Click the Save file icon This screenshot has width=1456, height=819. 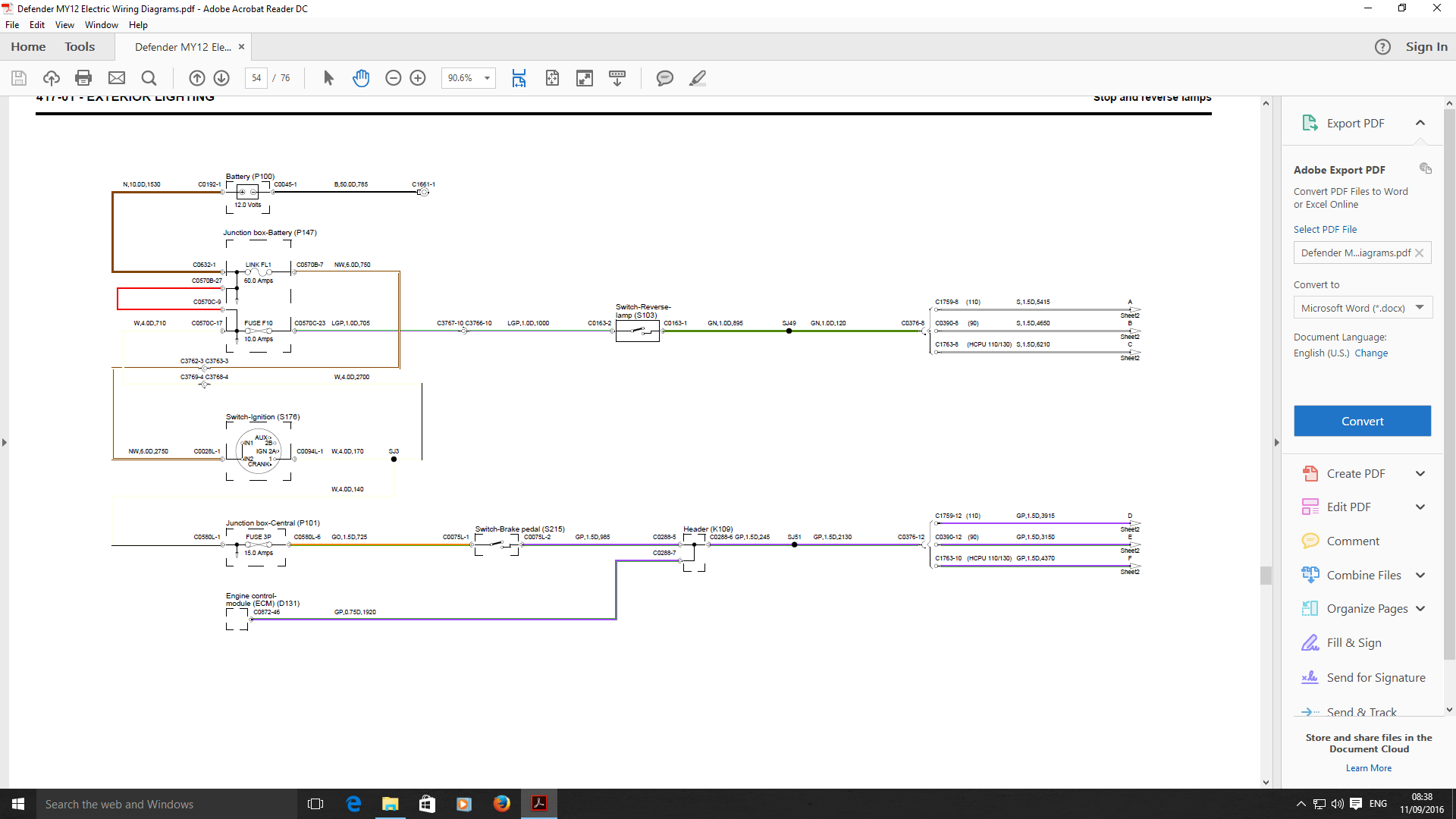19,78
